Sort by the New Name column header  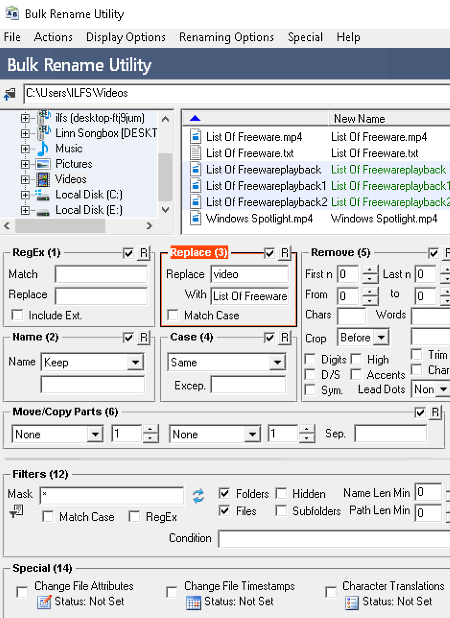(x=389, y=119)
